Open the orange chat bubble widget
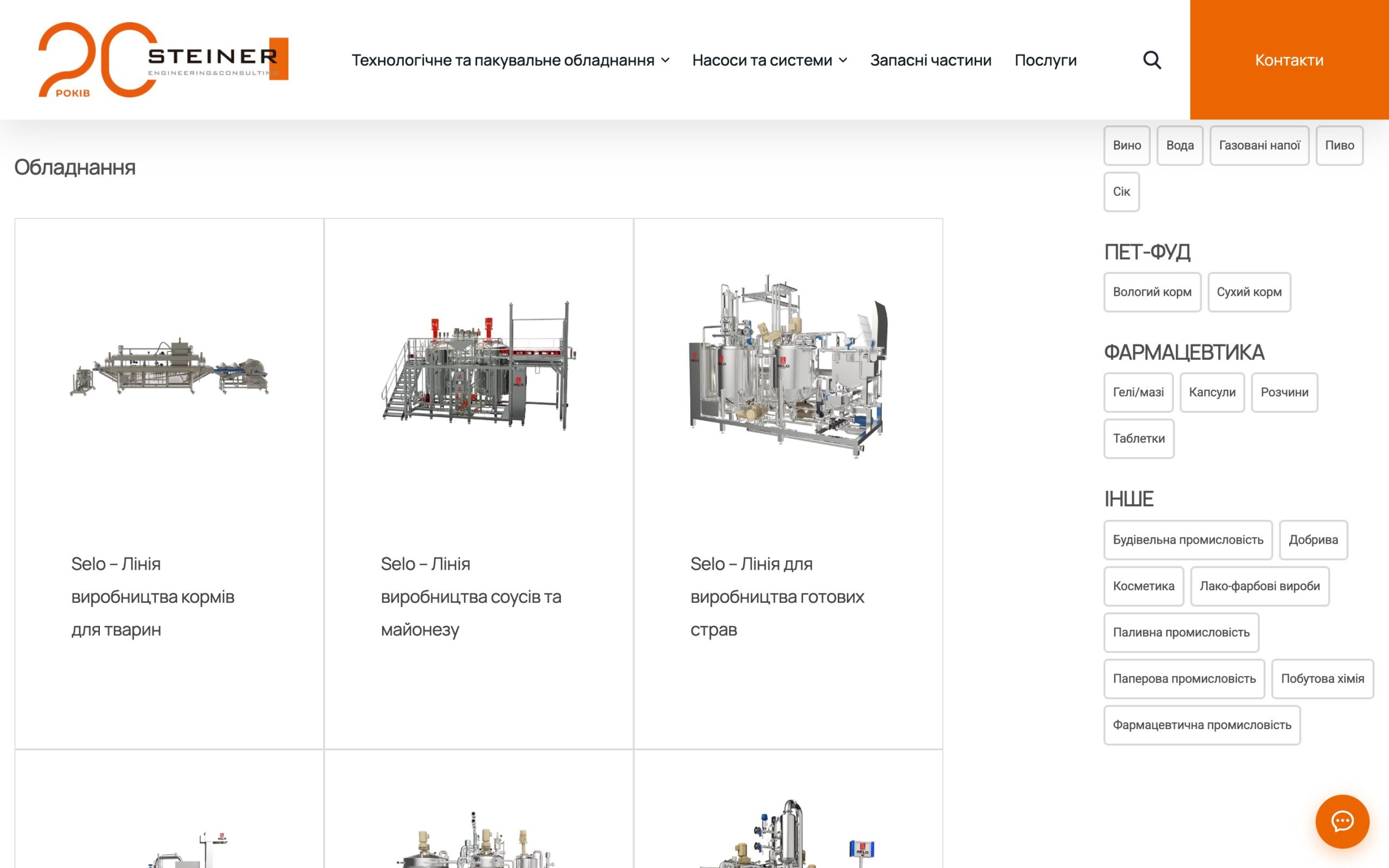 (x=1342, y=821)
